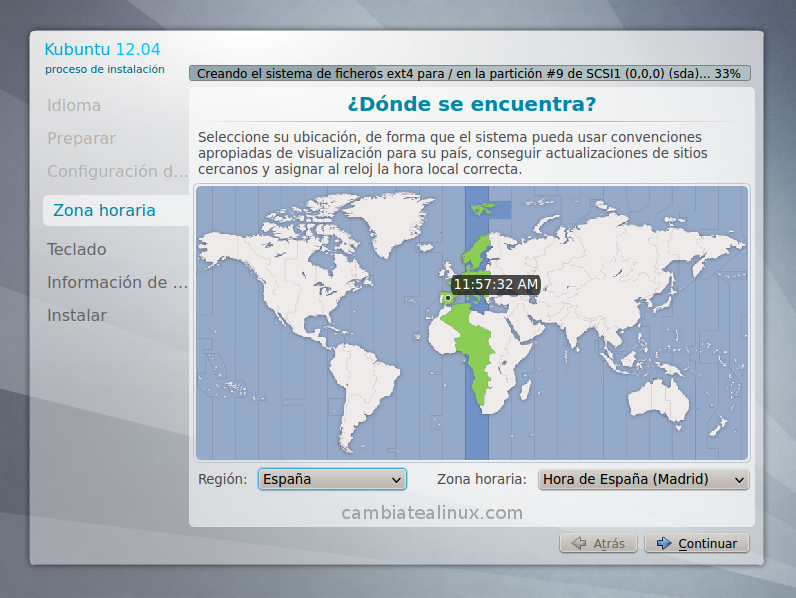Click the installation progress bar at 33%
Viewport: 796px width, 598px height.
pyautogui.click(x=470, y=73)
